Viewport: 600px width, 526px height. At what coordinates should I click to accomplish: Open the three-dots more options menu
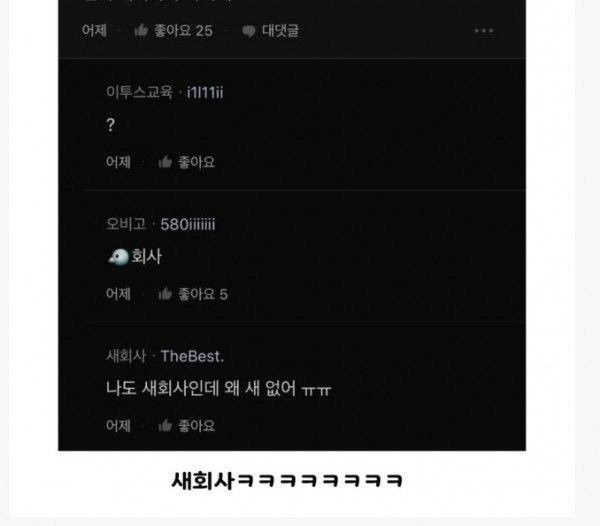point(484,31)
